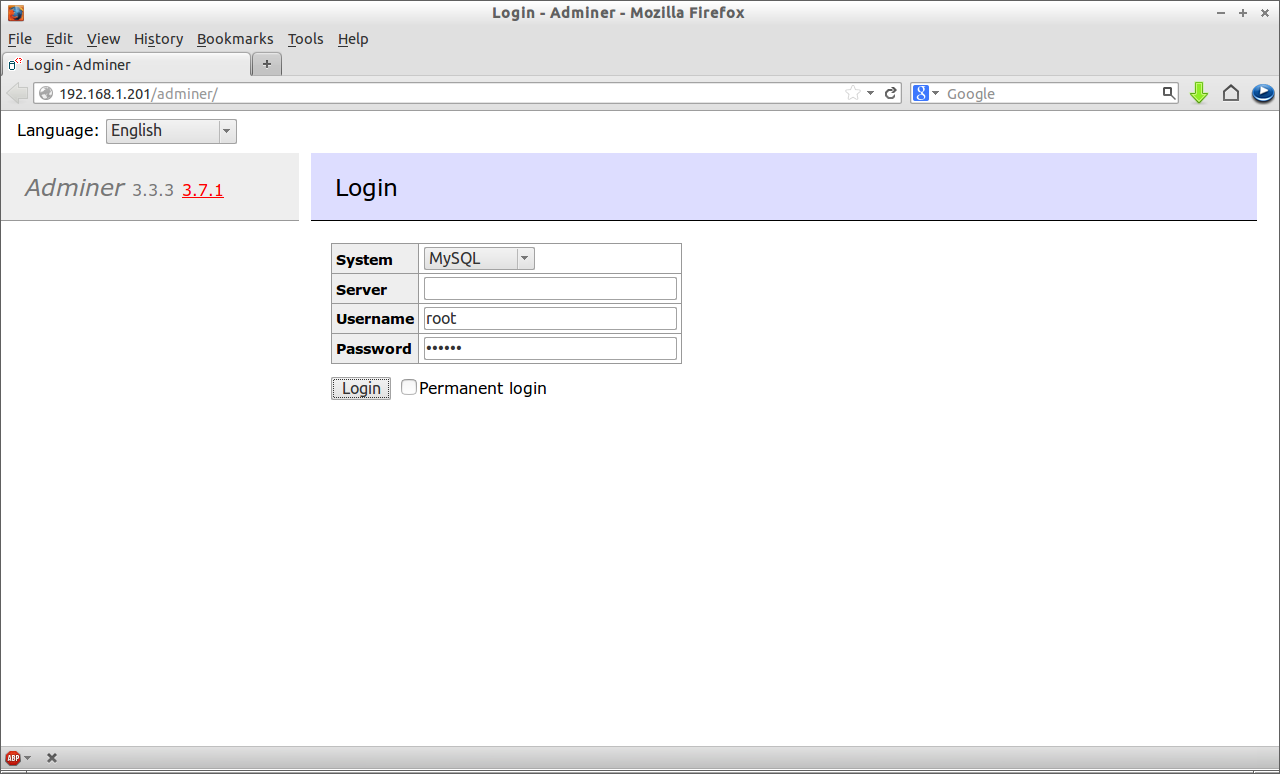Click the Firefox back arrow button
Viewport: 1280px width, 774px height.
pyautogui.click(x=17, y=93)
